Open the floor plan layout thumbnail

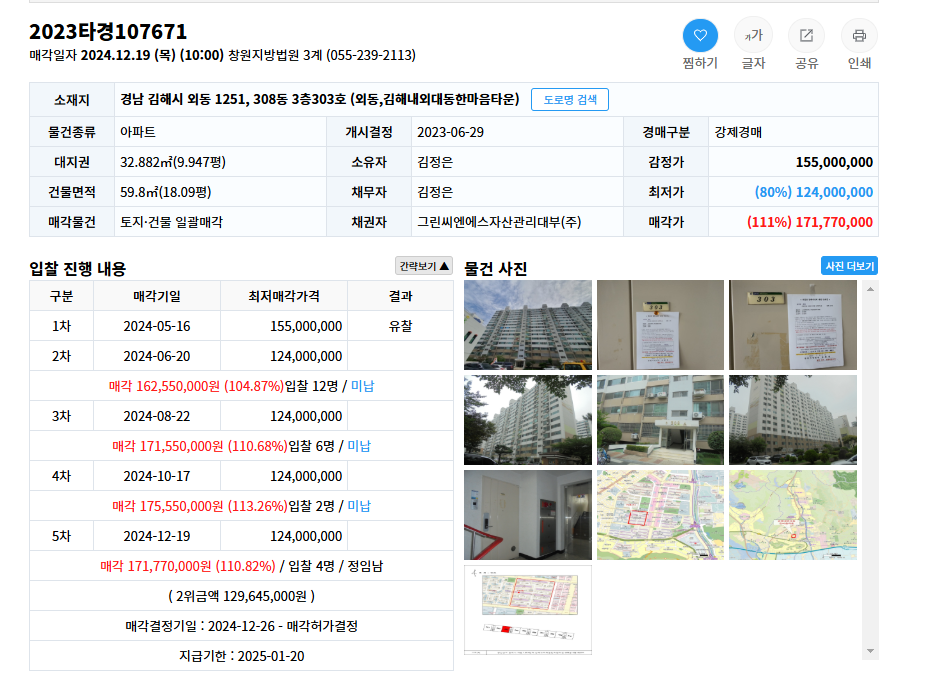[x=528, y=610]
